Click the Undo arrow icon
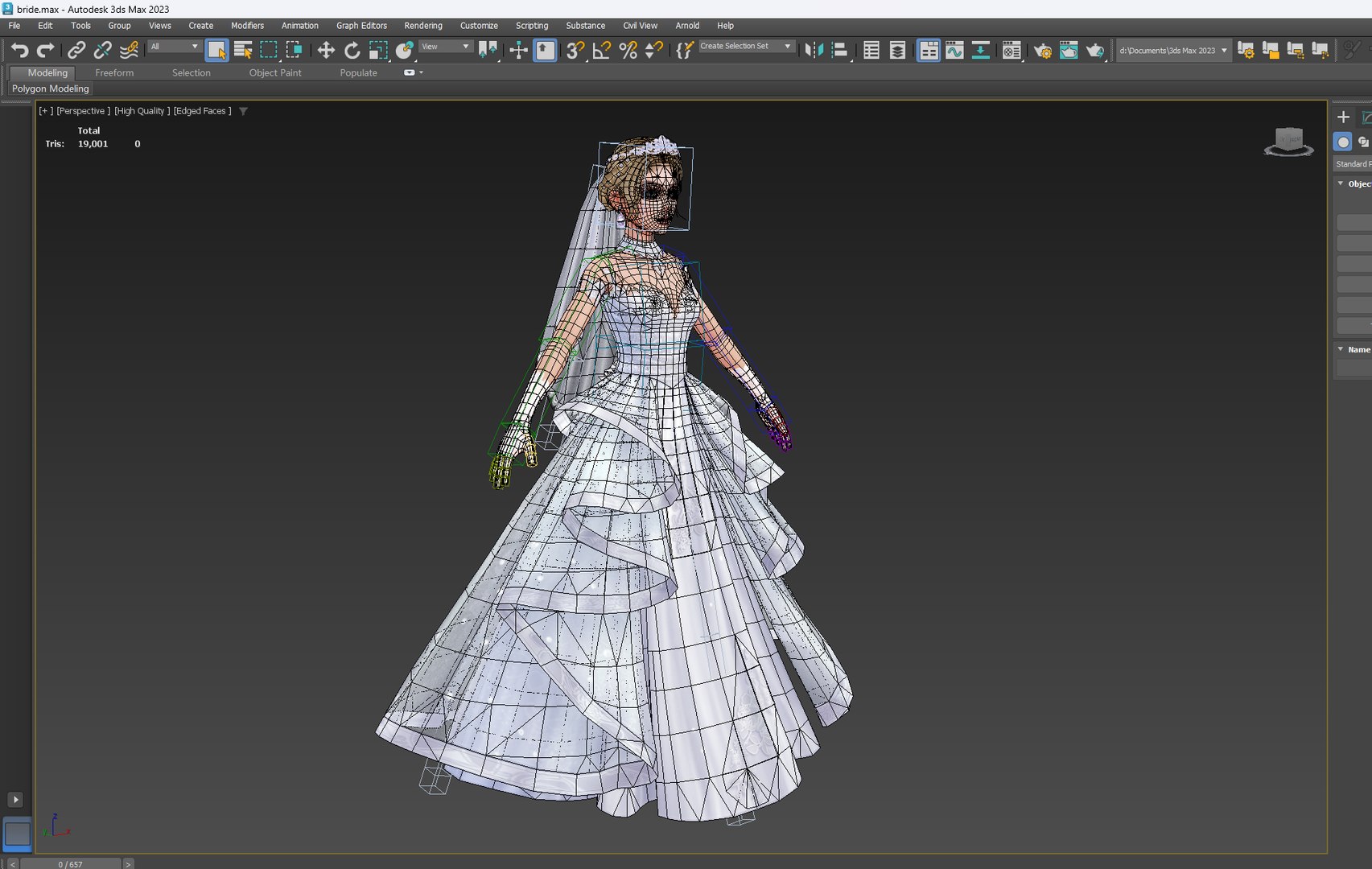The width and height of the screenshot is (1372, 869). (x=19, y=51)
